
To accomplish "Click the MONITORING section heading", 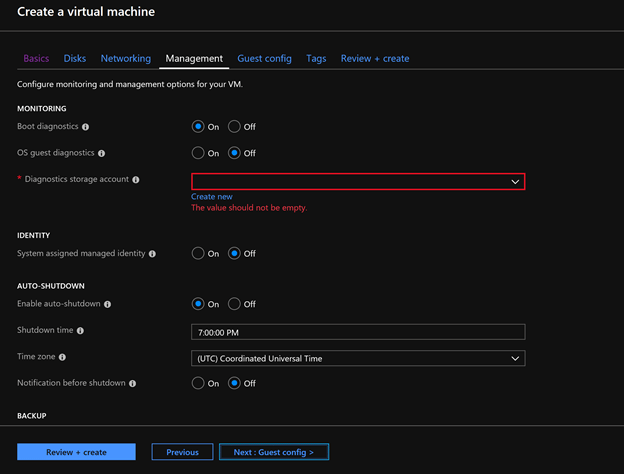I will (x=42, y=109).
